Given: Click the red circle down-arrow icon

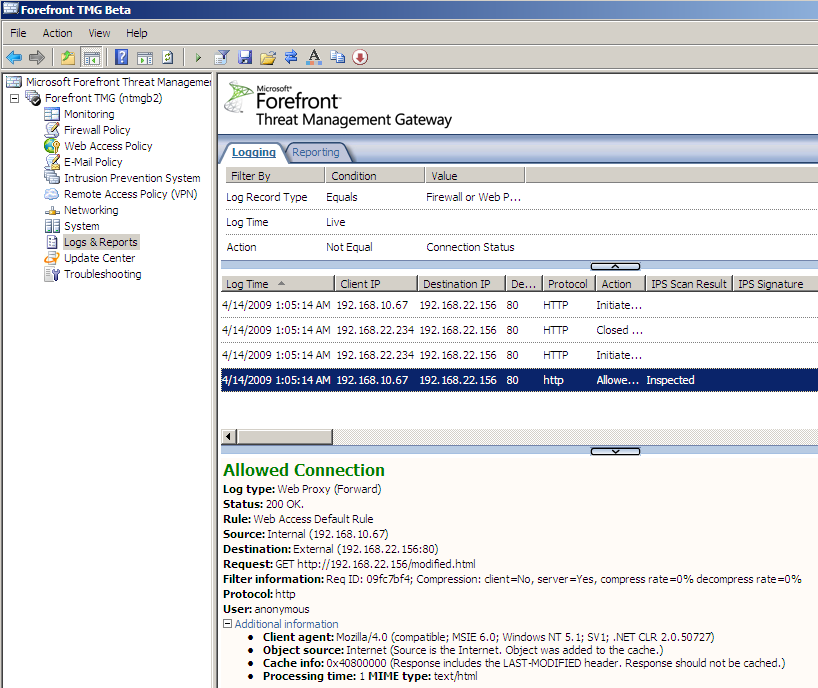Looking at the screenshot, I should tap(360, 57).
